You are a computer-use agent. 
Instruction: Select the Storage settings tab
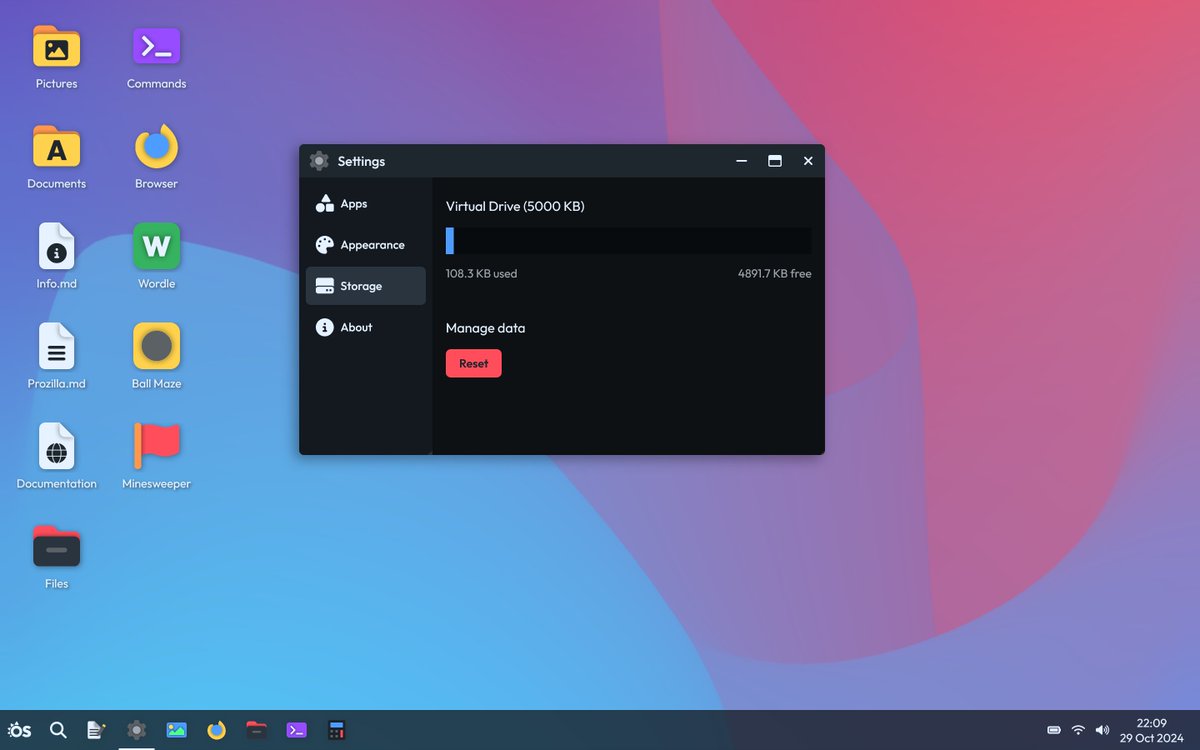[x=366, y=286]
